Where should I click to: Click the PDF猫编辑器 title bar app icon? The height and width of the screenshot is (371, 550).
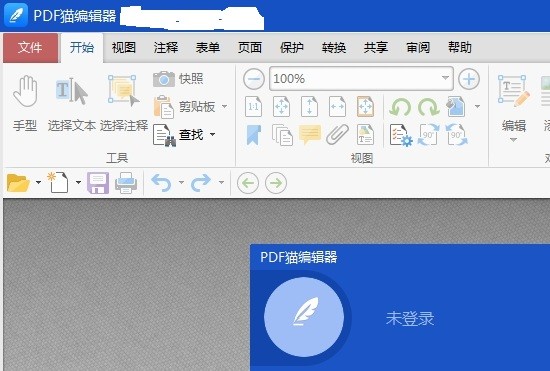point(16,15)
